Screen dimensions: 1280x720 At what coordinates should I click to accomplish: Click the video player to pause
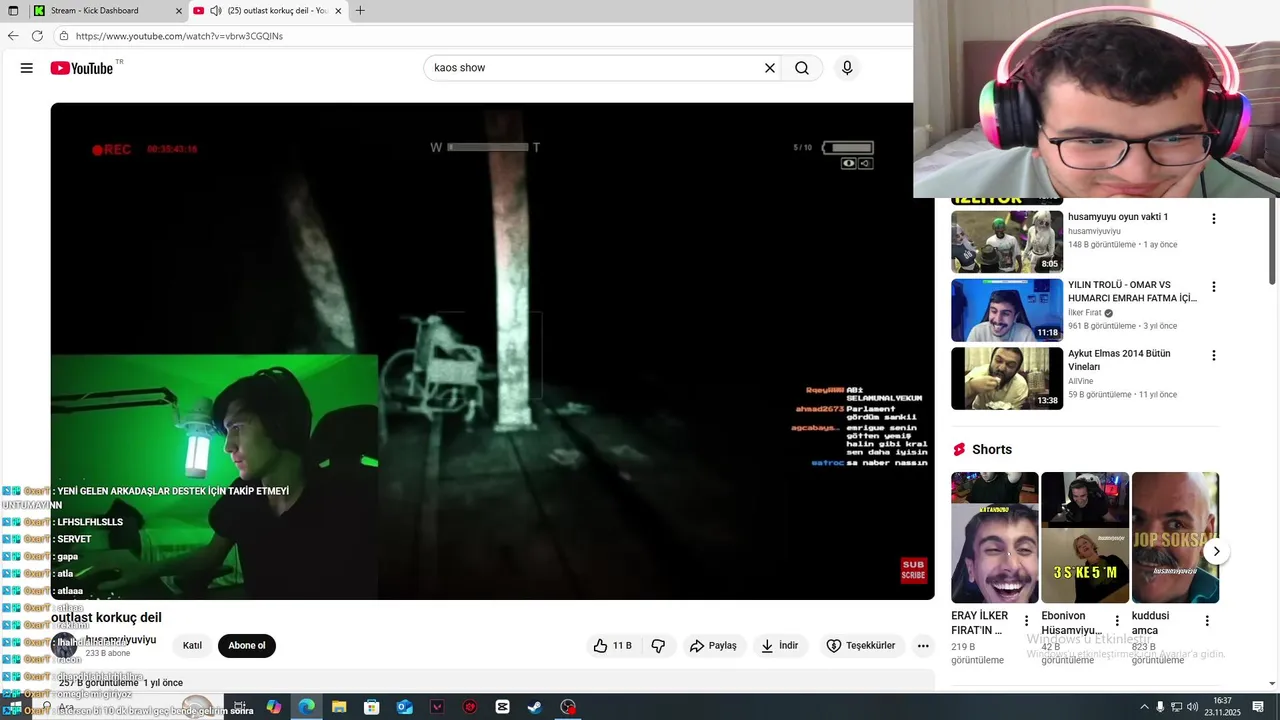coord(492,351)
